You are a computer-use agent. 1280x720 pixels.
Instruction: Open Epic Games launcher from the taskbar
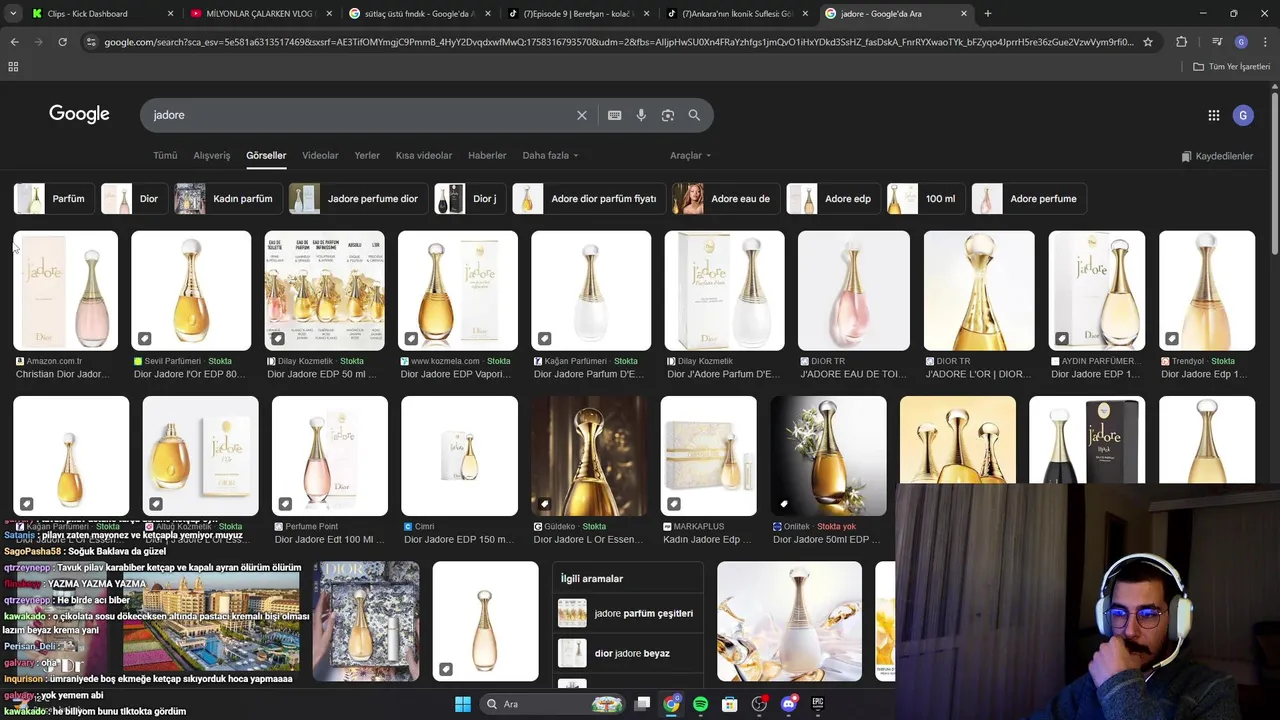click(x=817, y=704)
